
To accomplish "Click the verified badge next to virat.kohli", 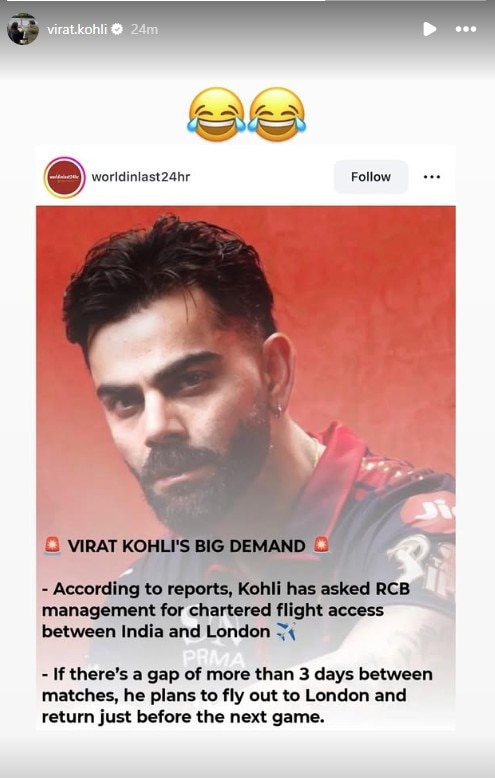I will point(117,29).
